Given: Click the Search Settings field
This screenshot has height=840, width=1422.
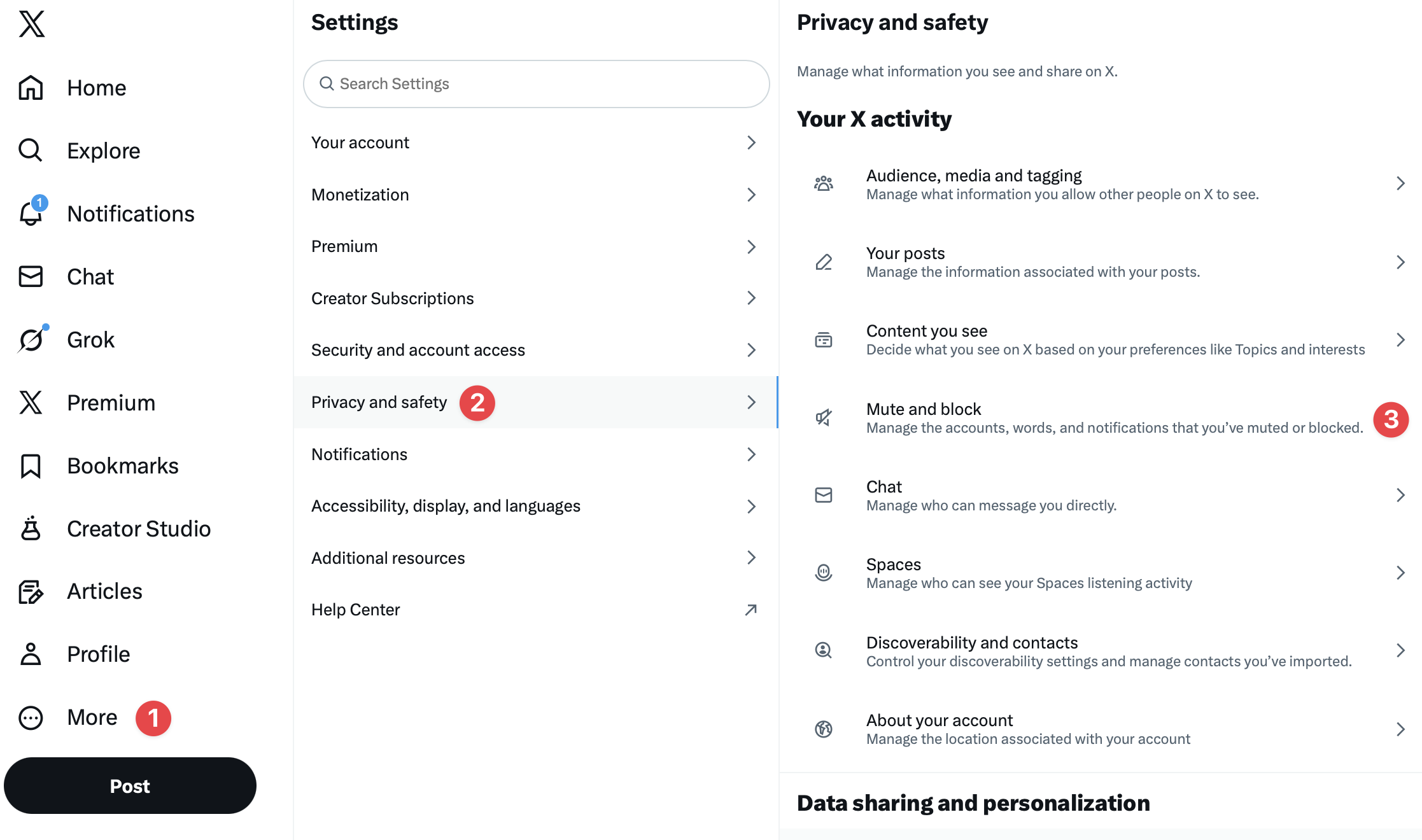Looking at the screenshot, I should point(536,83).
